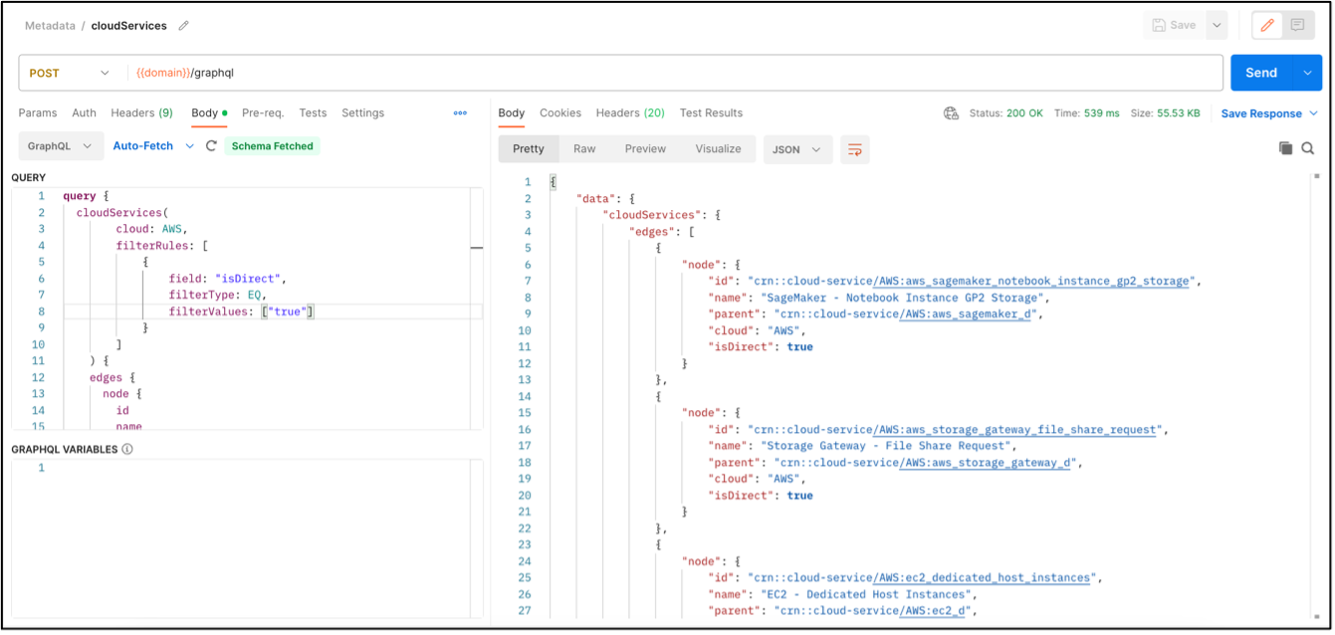1335x635 pixels.
Task: Click the network globe icon near Status
Action: [x=951, y=113]
